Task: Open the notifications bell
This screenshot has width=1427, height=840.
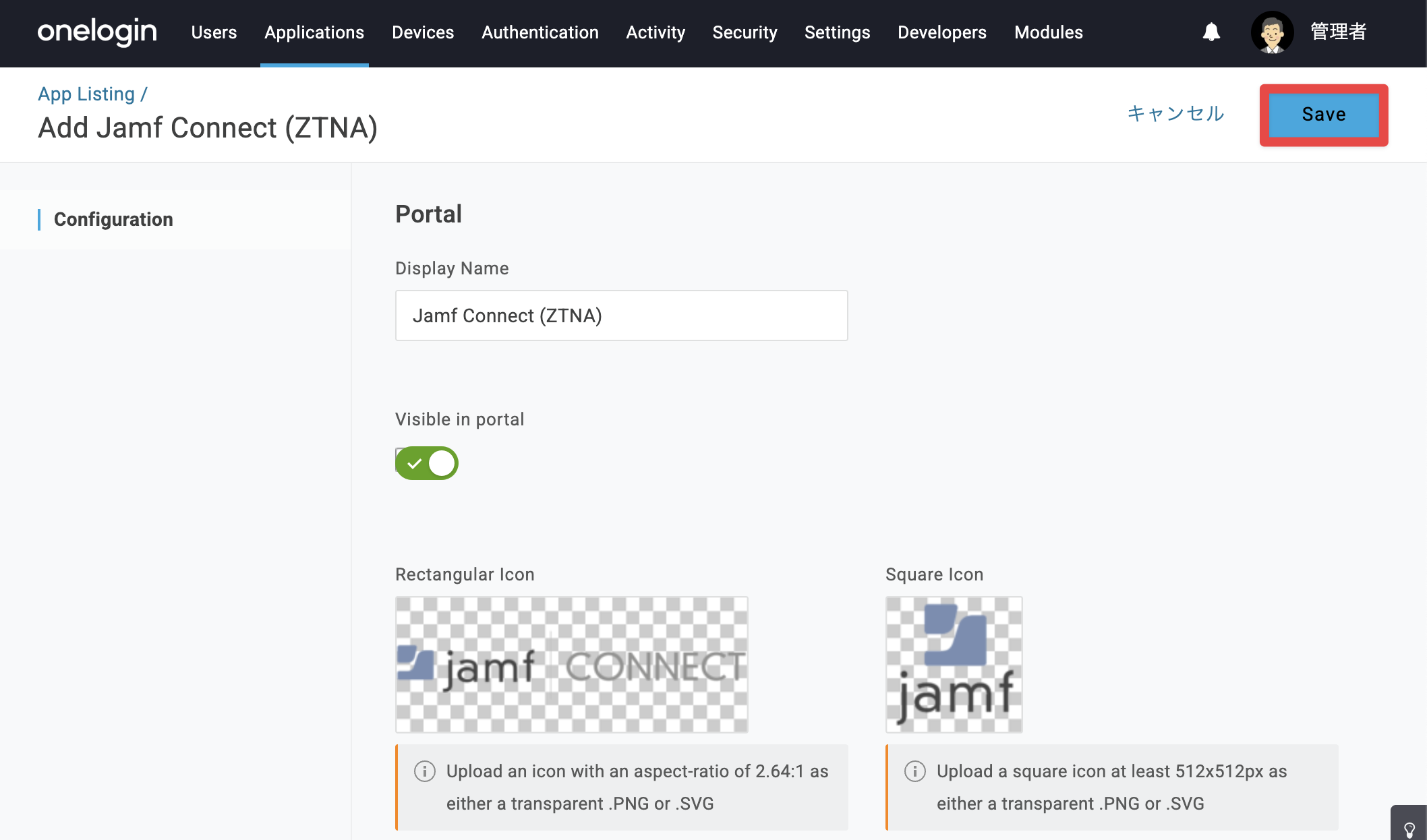Action: pos(1211,32)
